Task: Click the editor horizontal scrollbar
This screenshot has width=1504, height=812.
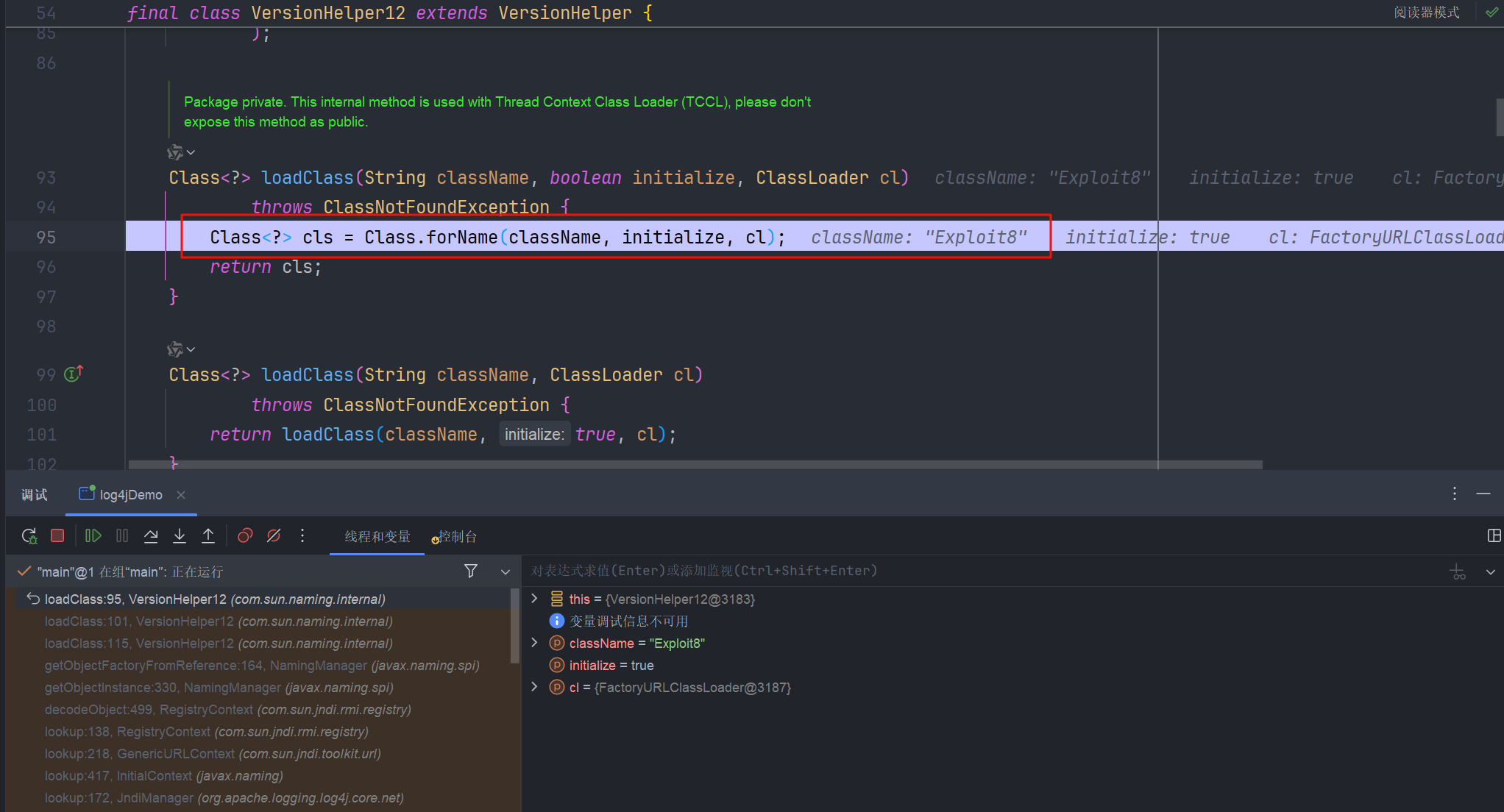Action: [x=695, y=464]
